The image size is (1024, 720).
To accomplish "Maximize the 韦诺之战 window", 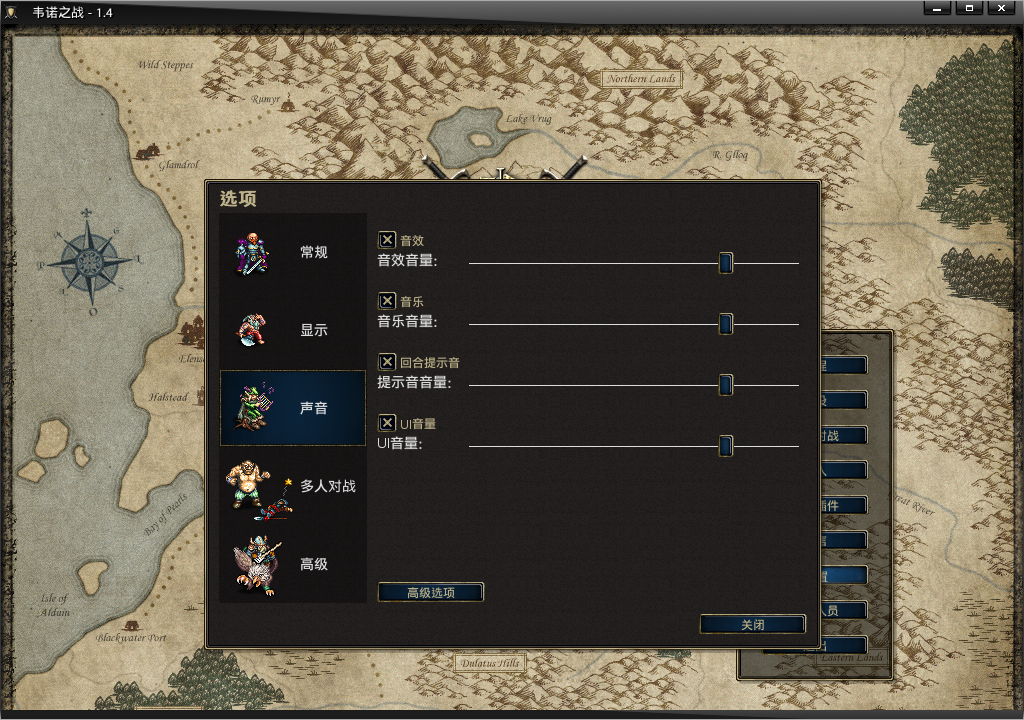I will pos(969,8).
